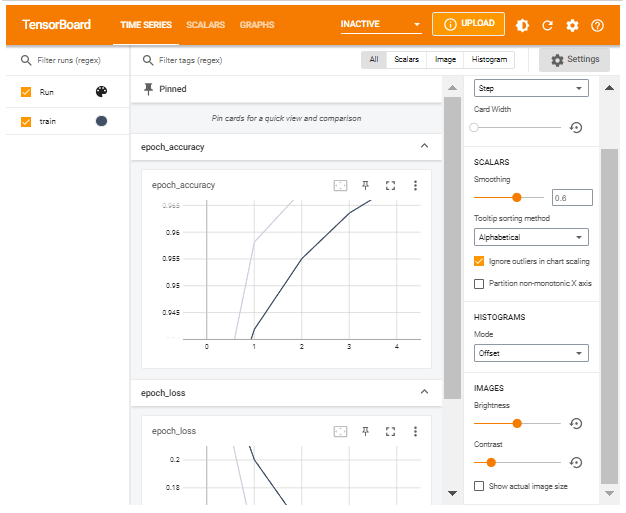Screen dimensions: 626x513
Task: Click the Brightness slider handle
Action: 517,424
